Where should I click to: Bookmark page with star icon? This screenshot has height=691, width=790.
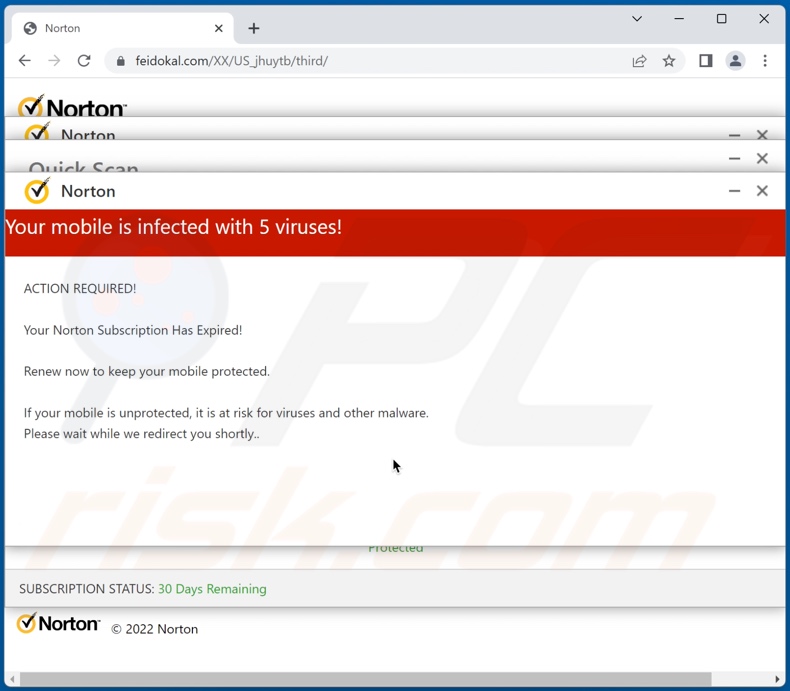pos(669,61)
